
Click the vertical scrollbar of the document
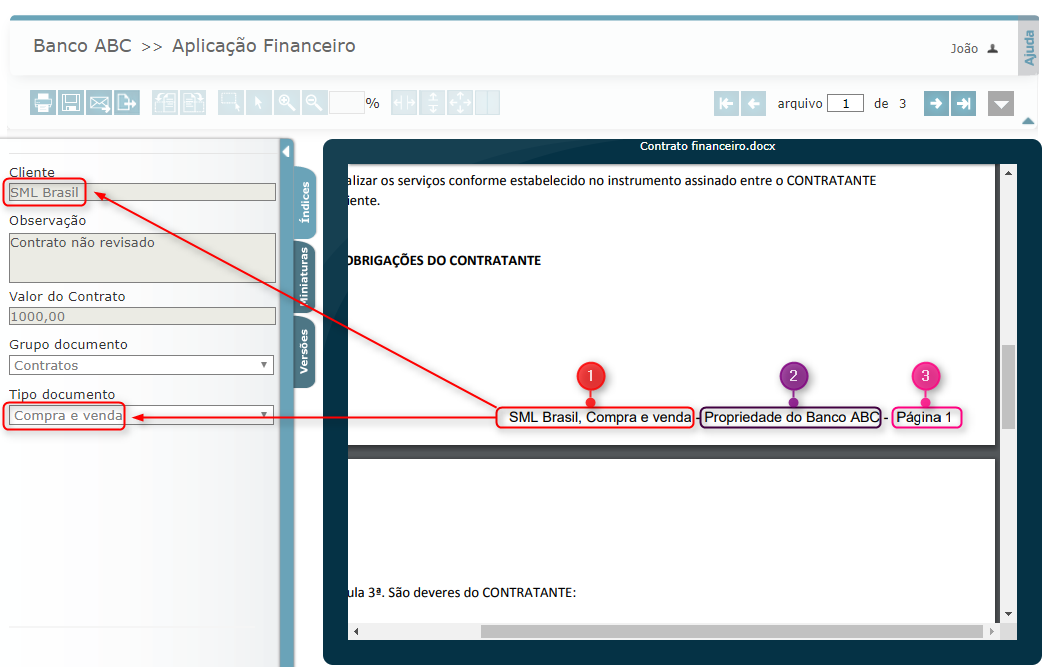[x=1008, y=386]
